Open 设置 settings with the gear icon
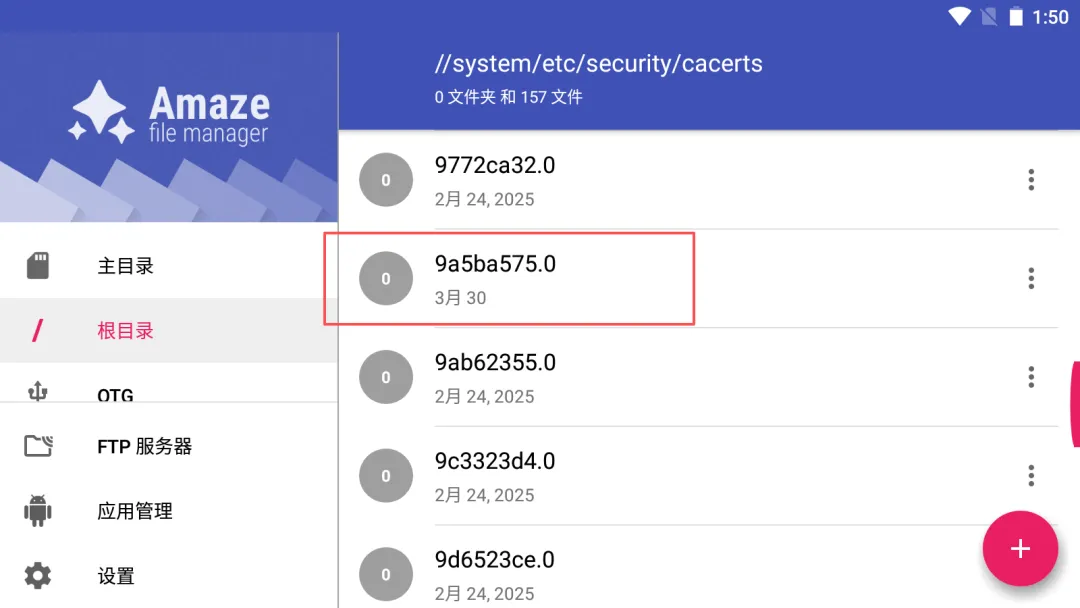 tap(115, 576)
